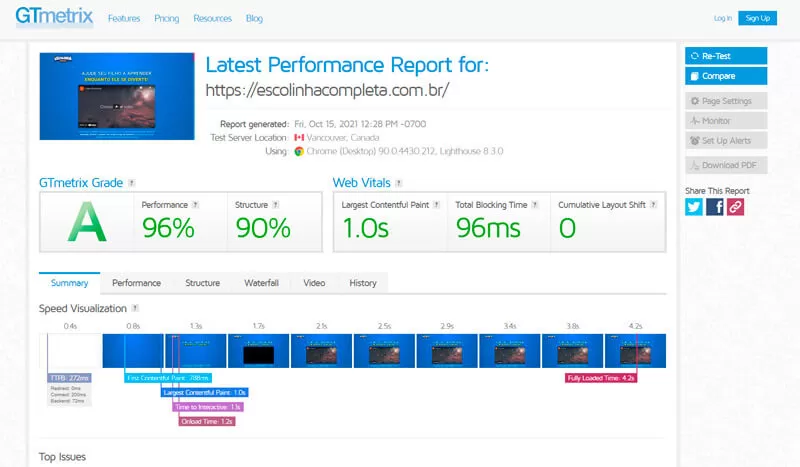
Task: Click the Sign Up button
Action: [x=757, y=18]
